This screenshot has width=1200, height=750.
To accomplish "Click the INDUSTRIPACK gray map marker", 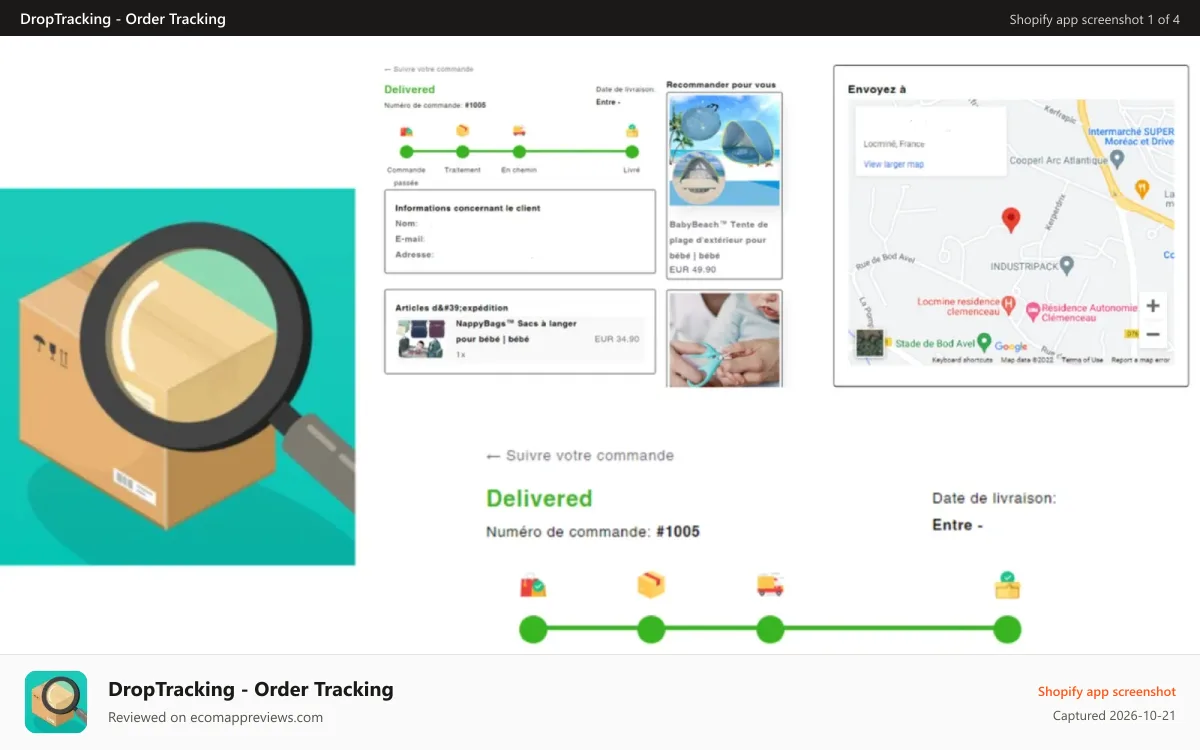I will pyautogui.click(x=1067, y=265).
